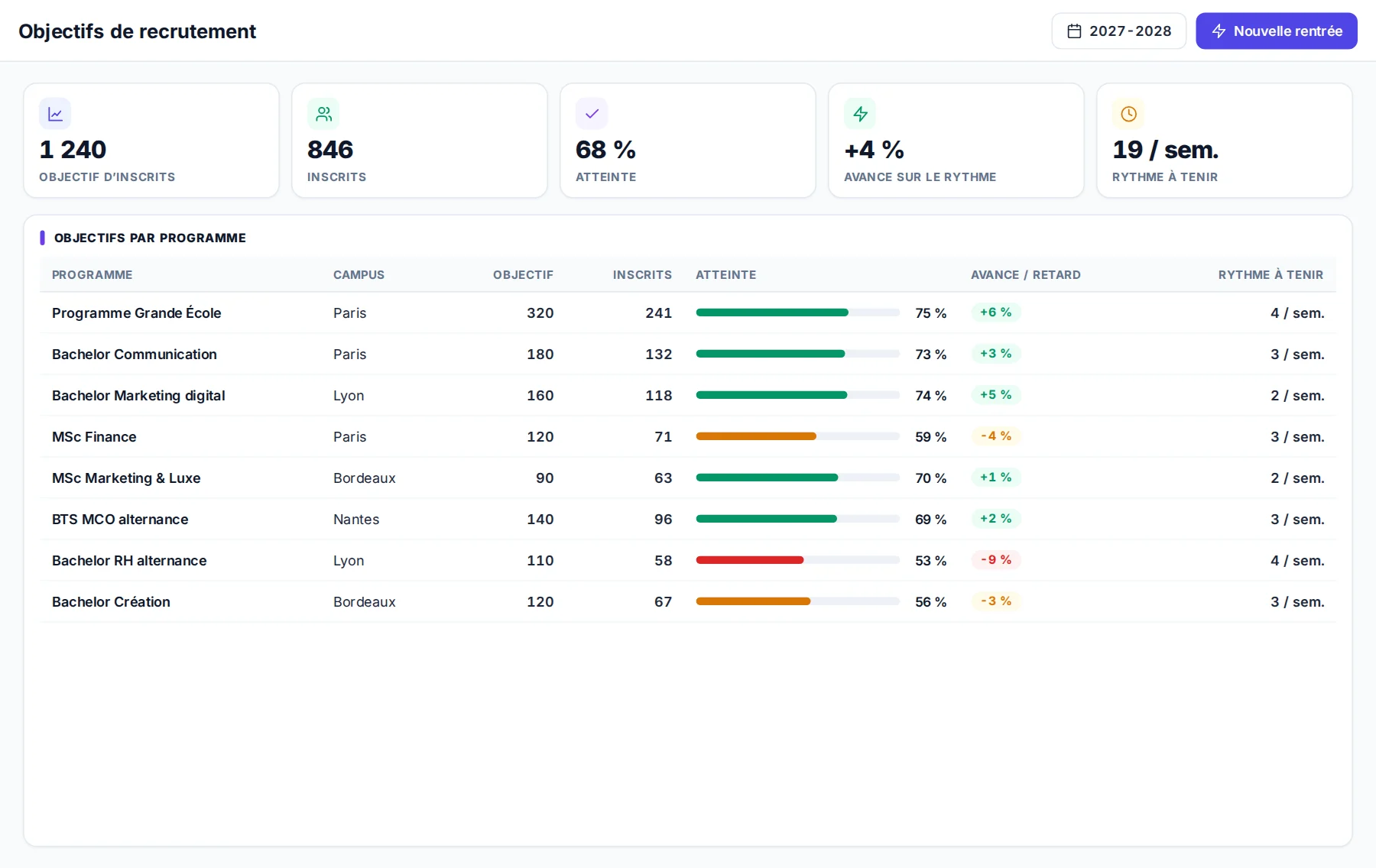1376x868 pixels.
Task: Click the 19 / sem. rythme value
Action: (1165, 150)
